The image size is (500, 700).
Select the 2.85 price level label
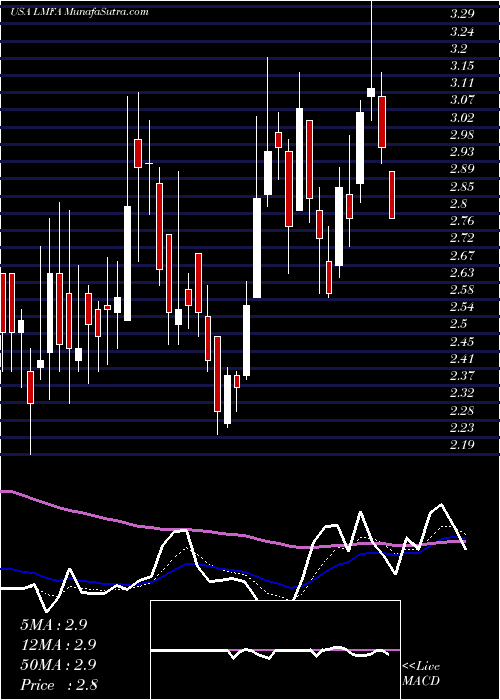(461, 187)
